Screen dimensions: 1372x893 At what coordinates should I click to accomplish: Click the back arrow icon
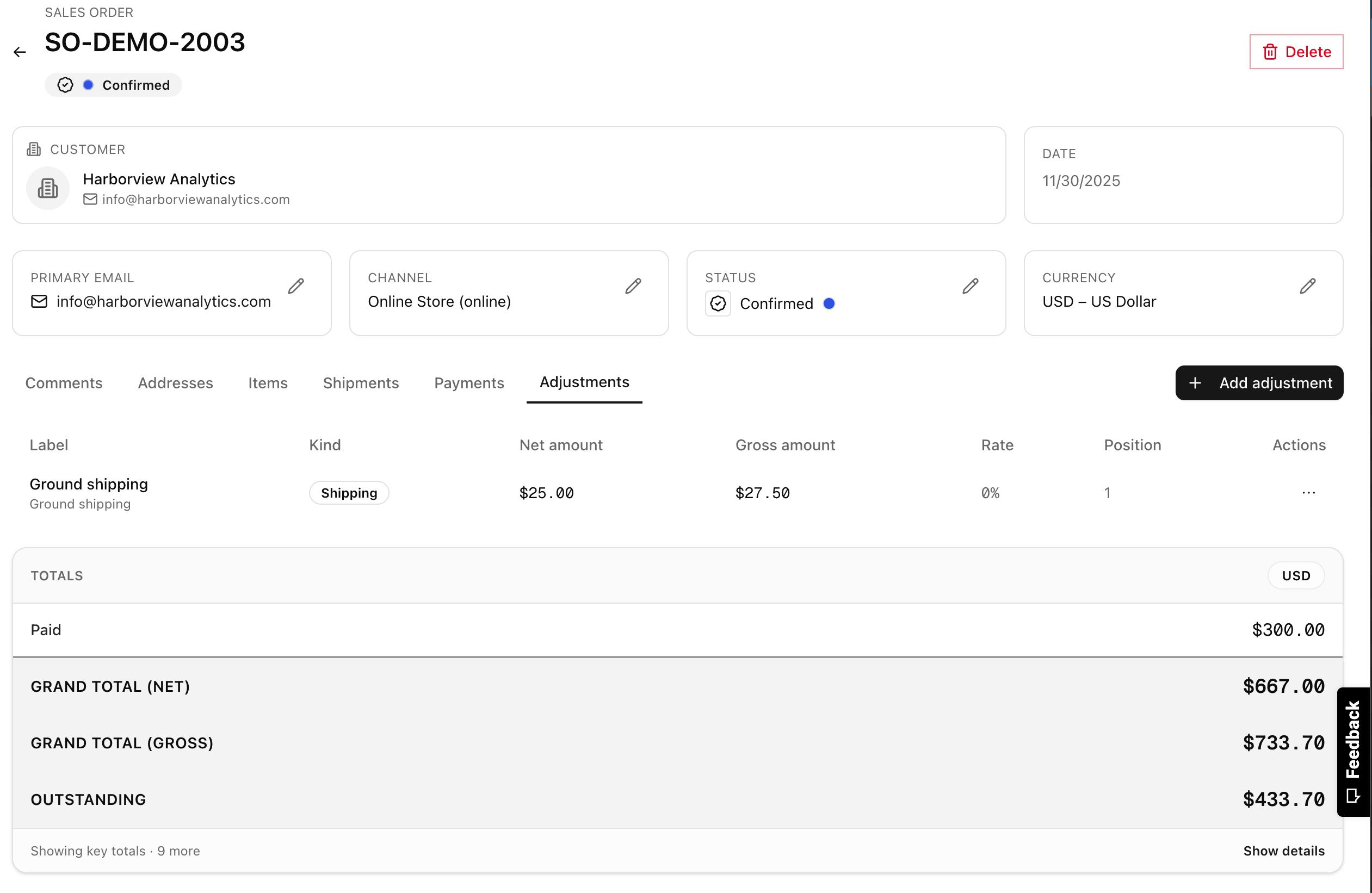click(20, 52)
